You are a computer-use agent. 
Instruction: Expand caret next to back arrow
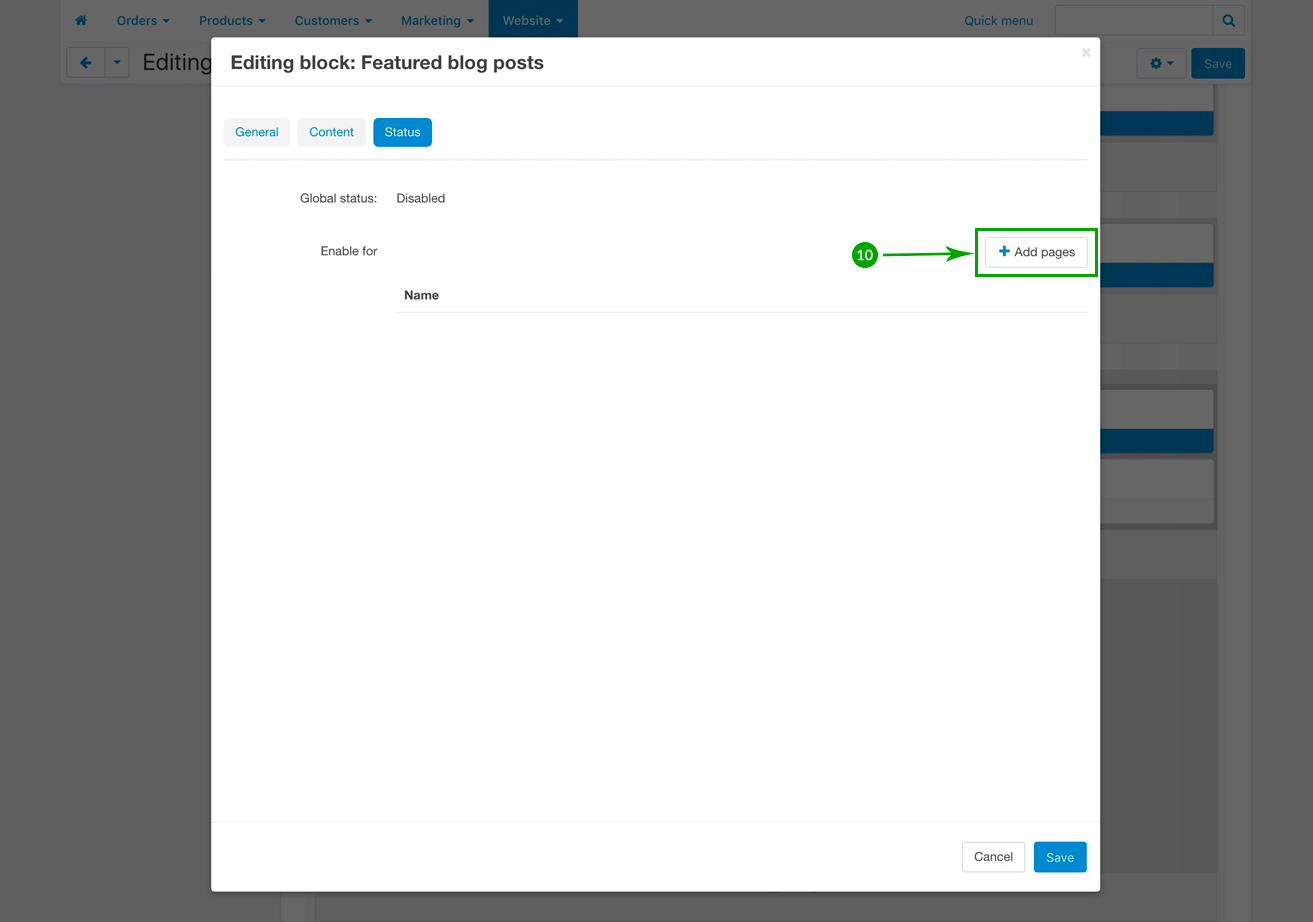tap(117, 63)
